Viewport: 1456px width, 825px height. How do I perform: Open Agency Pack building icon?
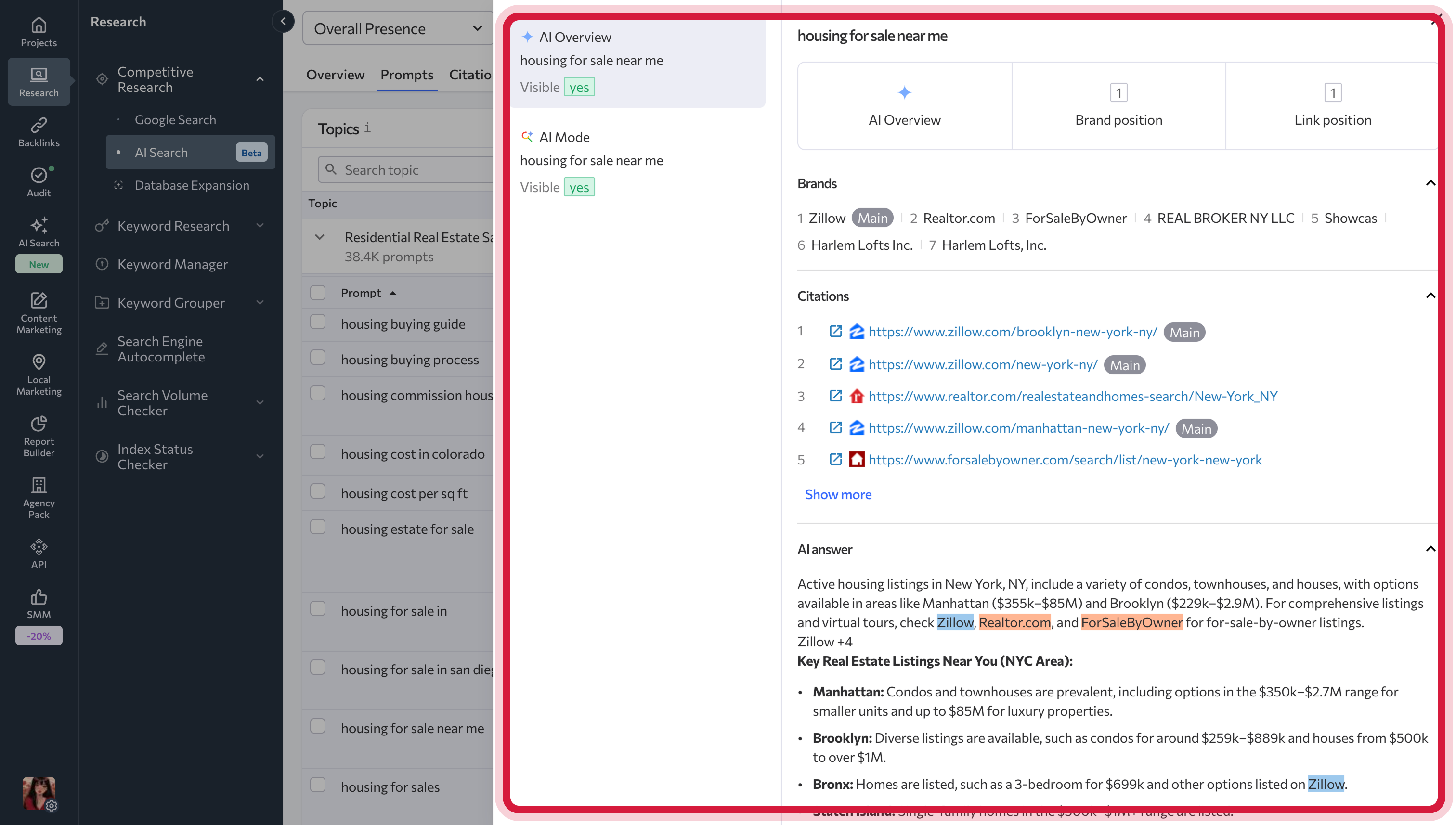click(x=39, y=485)
